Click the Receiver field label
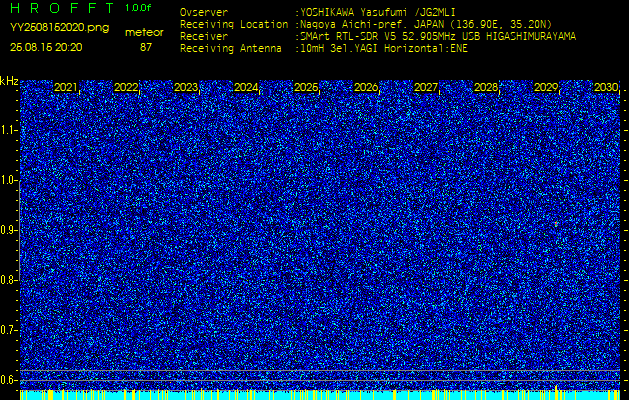 tap(204, 37)
